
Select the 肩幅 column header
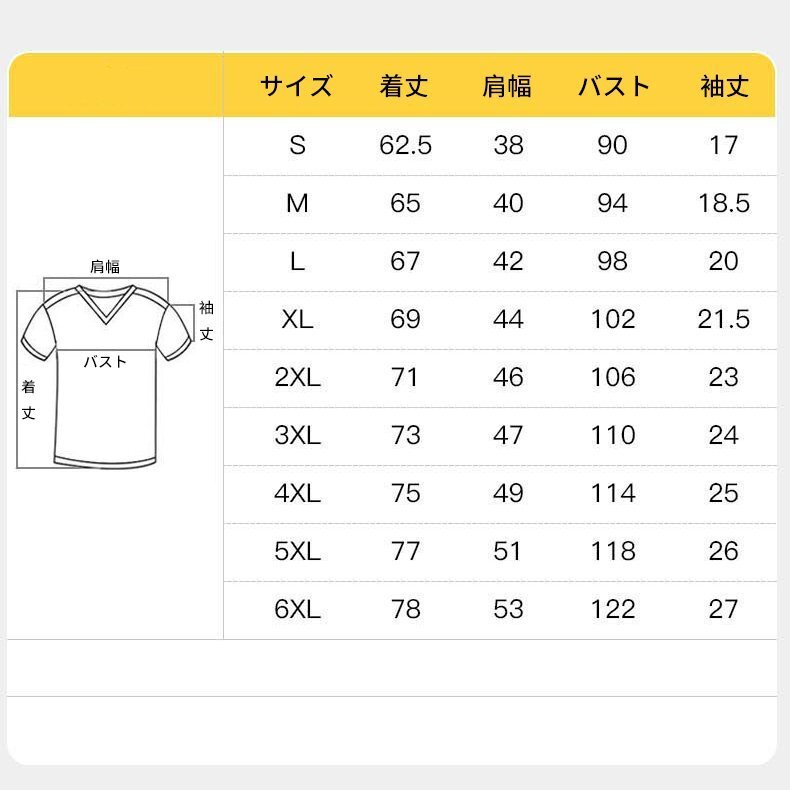(507, 86)
